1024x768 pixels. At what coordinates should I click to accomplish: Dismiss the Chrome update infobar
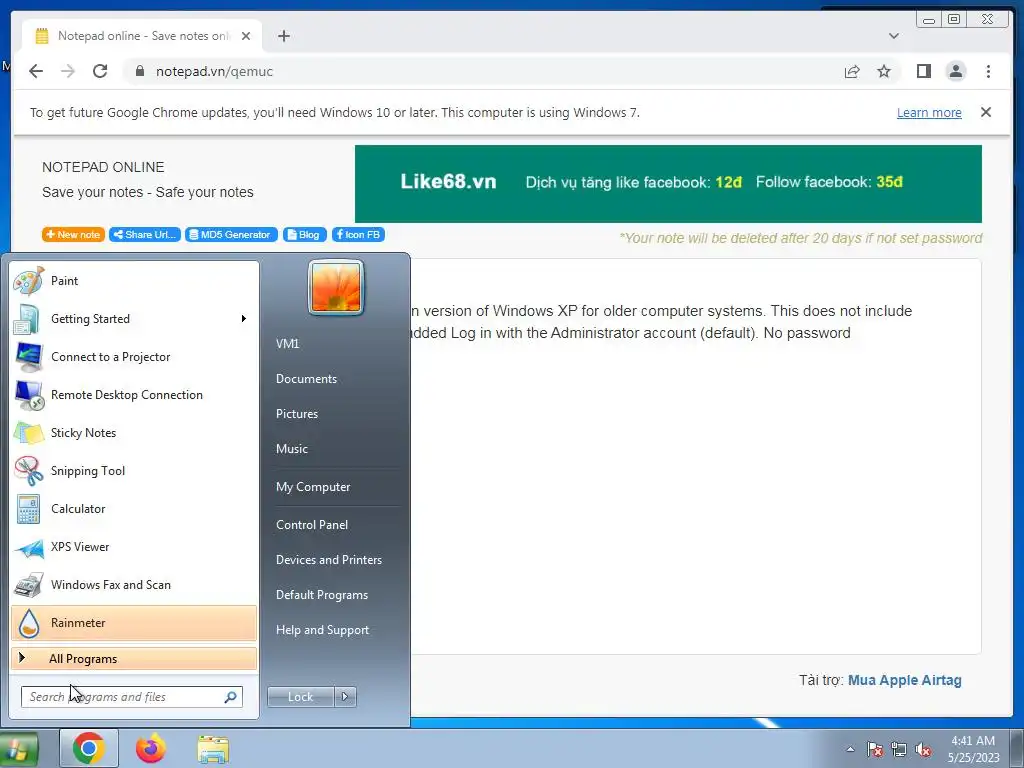pos(986,112)
